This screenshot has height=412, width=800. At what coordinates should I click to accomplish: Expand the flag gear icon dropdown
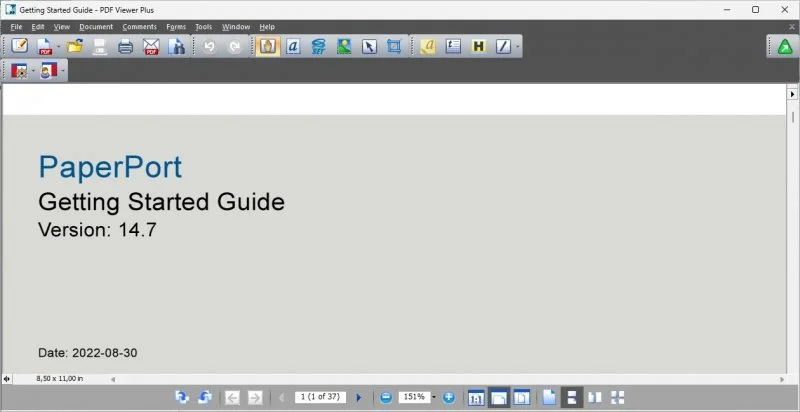coord(33,71)
